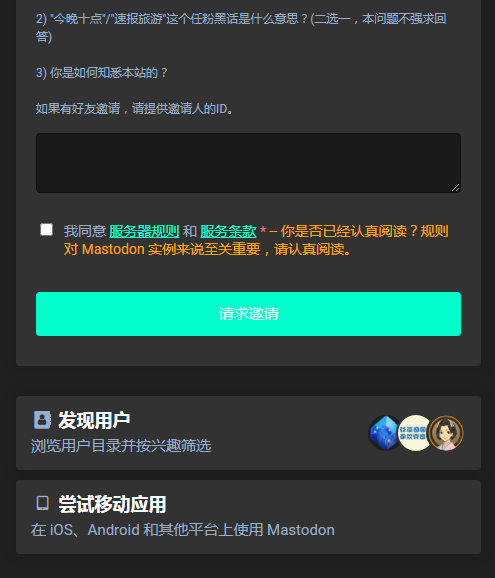Click question 2 今晚十点 text
This screenshot has height=578, width=495.
241,27
